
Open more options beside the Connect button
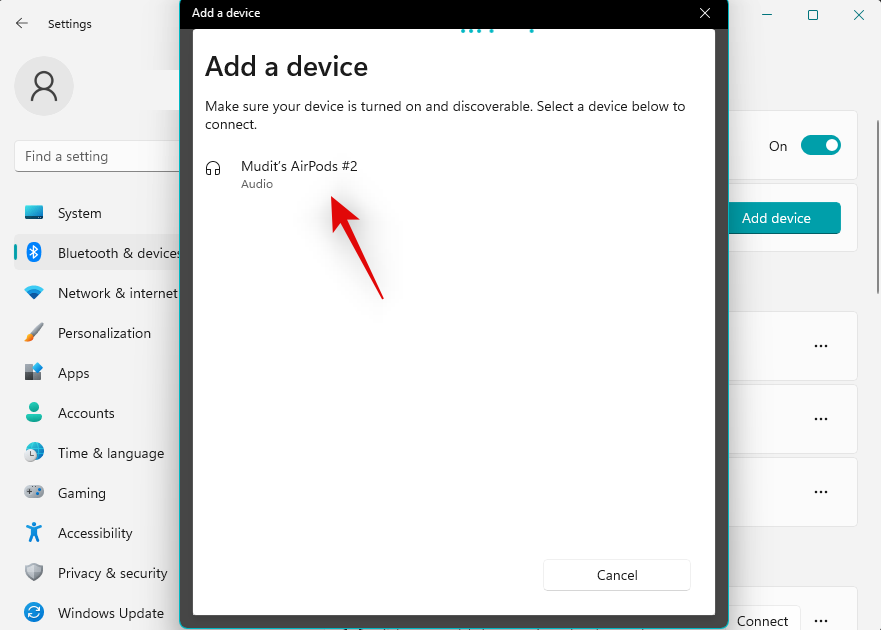[821, 620]
